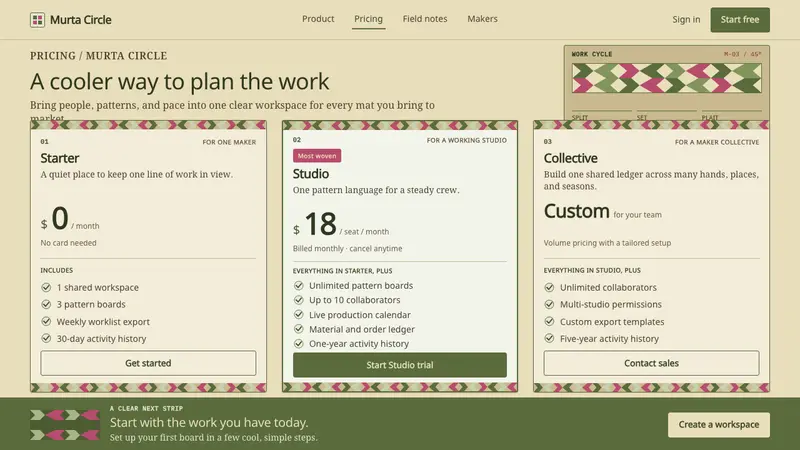Open the Makers nav link
The image size is (800, 450).
click(482, 19)
